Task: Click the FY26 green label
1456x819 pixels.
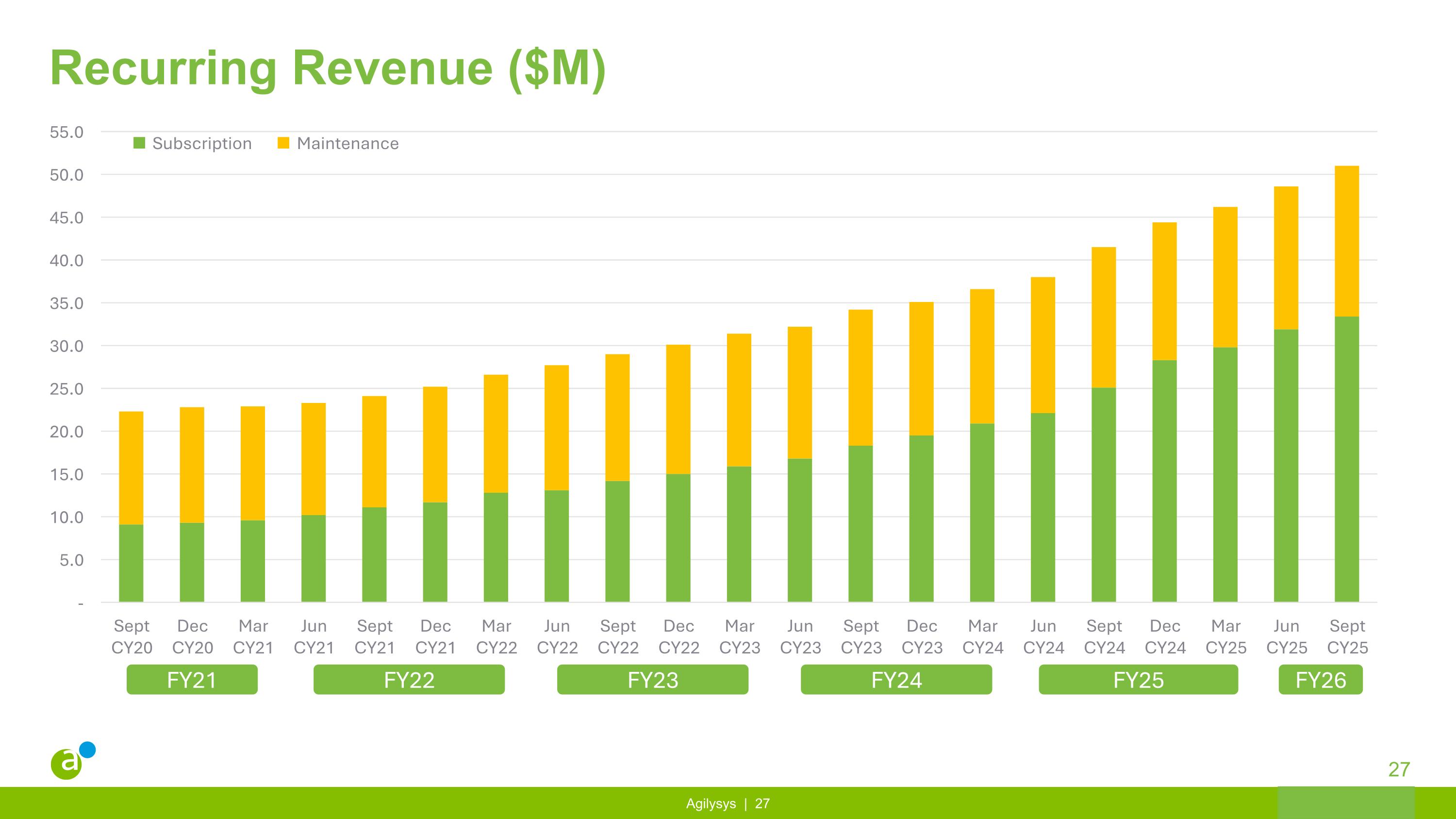Action: [1320, 679]
